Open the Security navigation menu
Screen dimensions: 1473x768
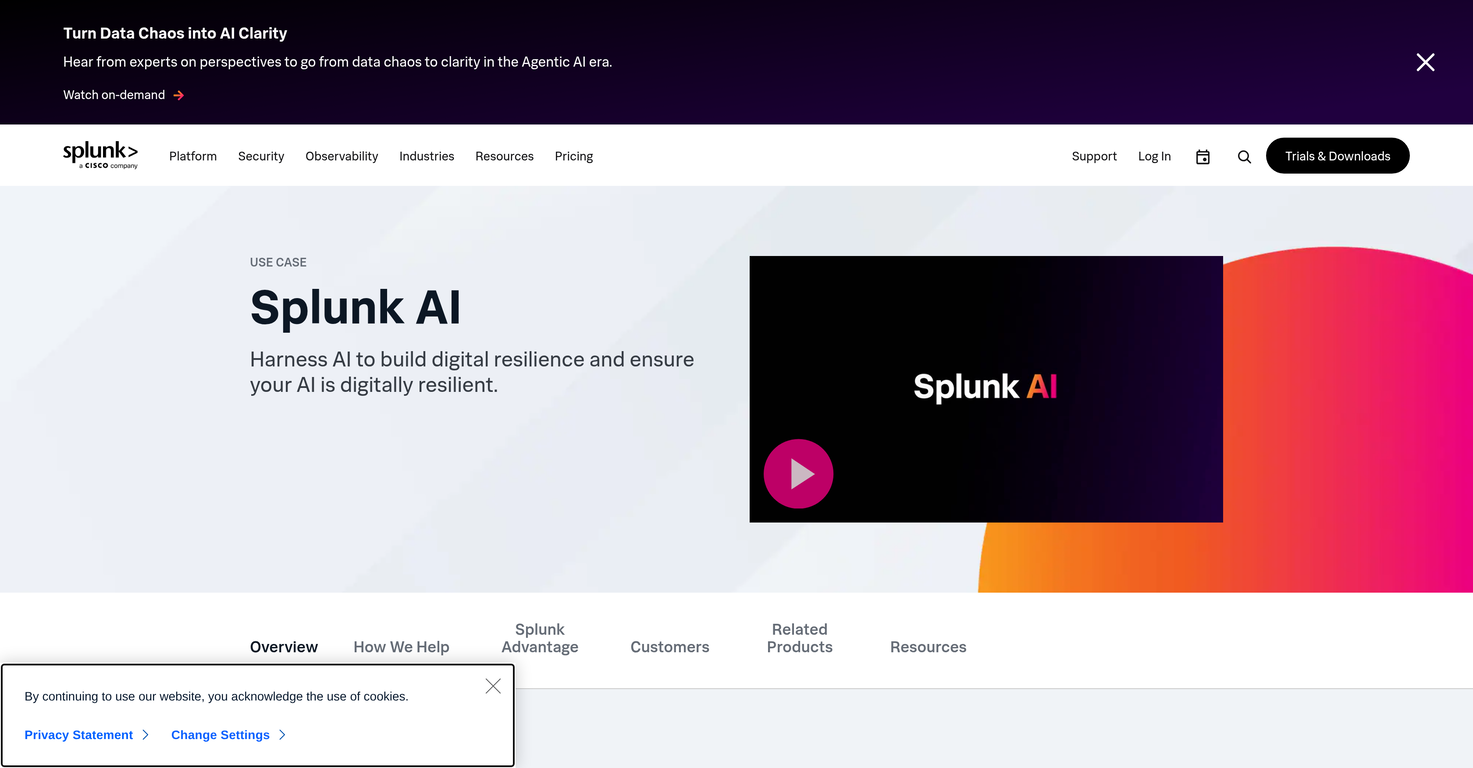tap(260, 156)
